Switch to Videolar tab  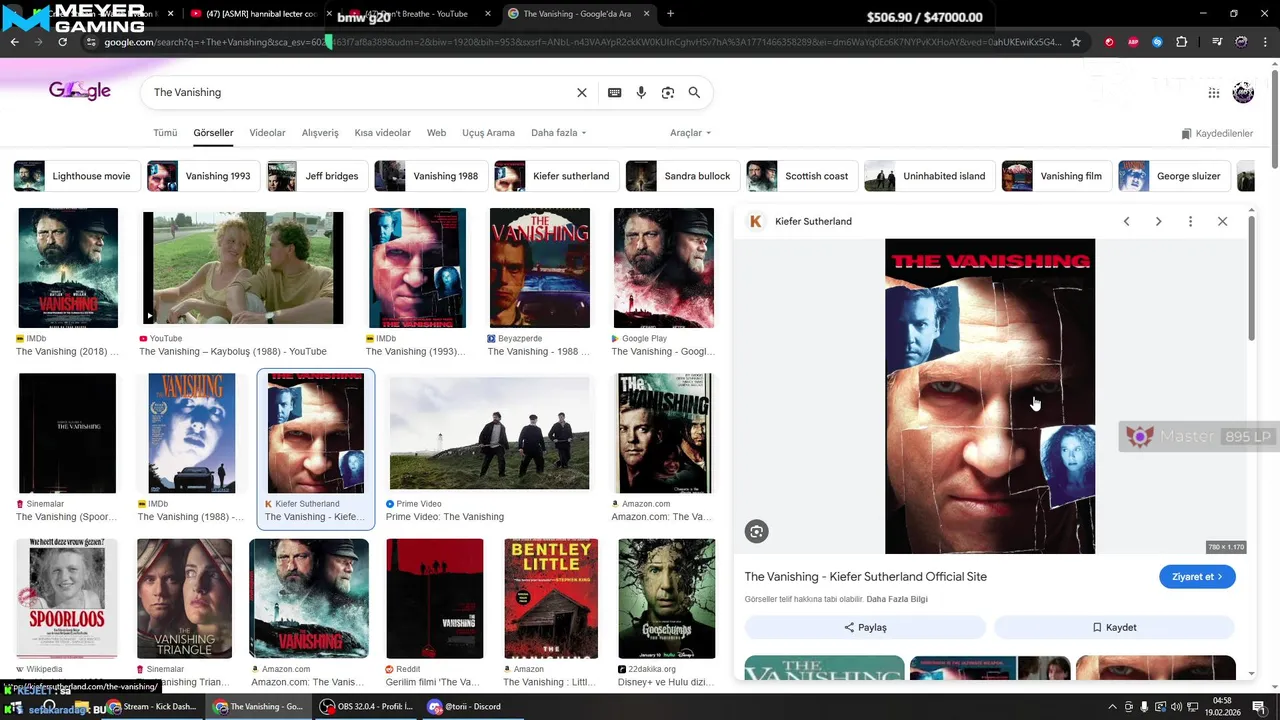point(267,133)
